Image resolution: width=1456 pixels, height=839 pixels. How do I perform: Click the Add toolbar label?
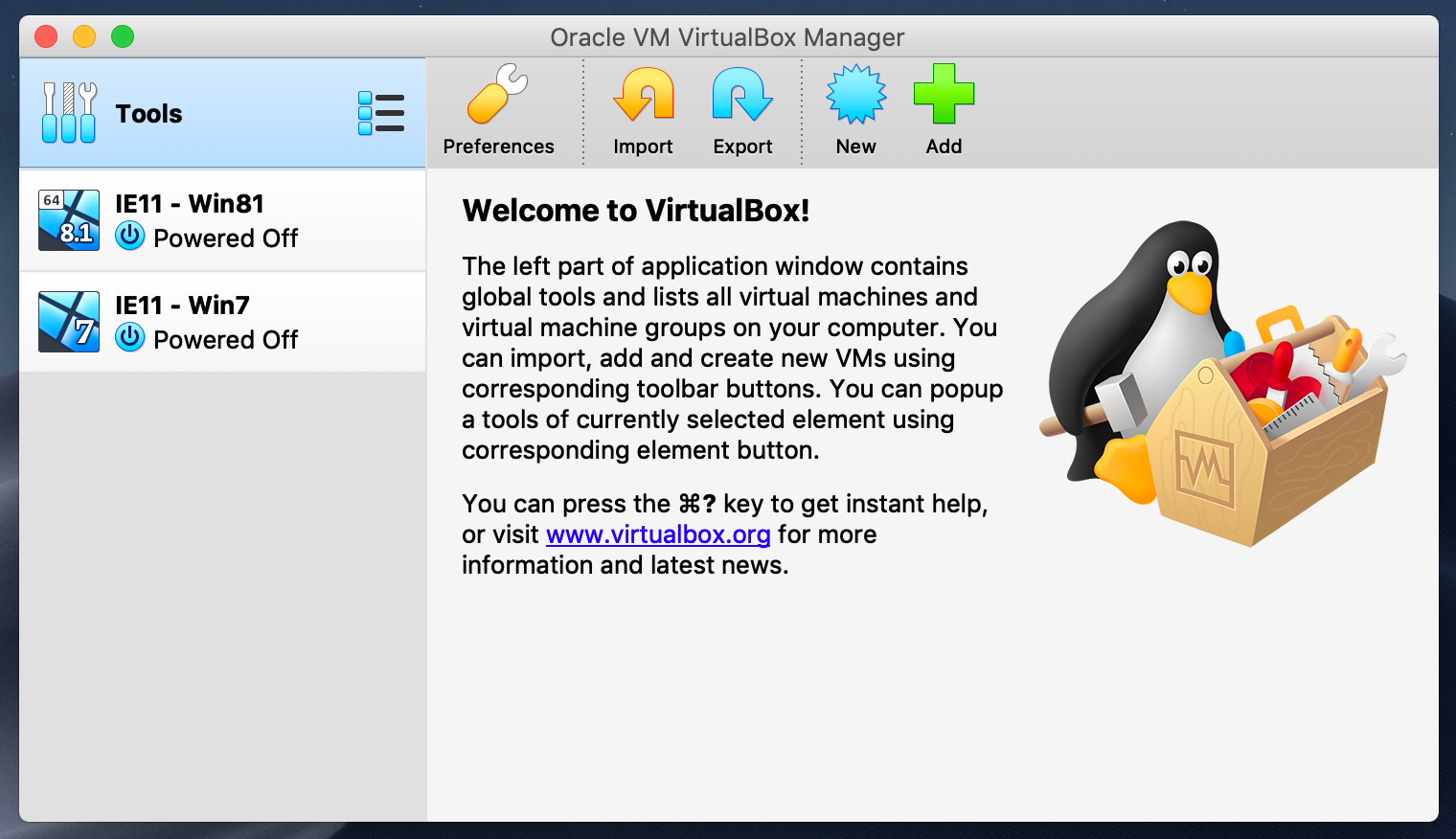pyautogui.click(x=944, y=147)
